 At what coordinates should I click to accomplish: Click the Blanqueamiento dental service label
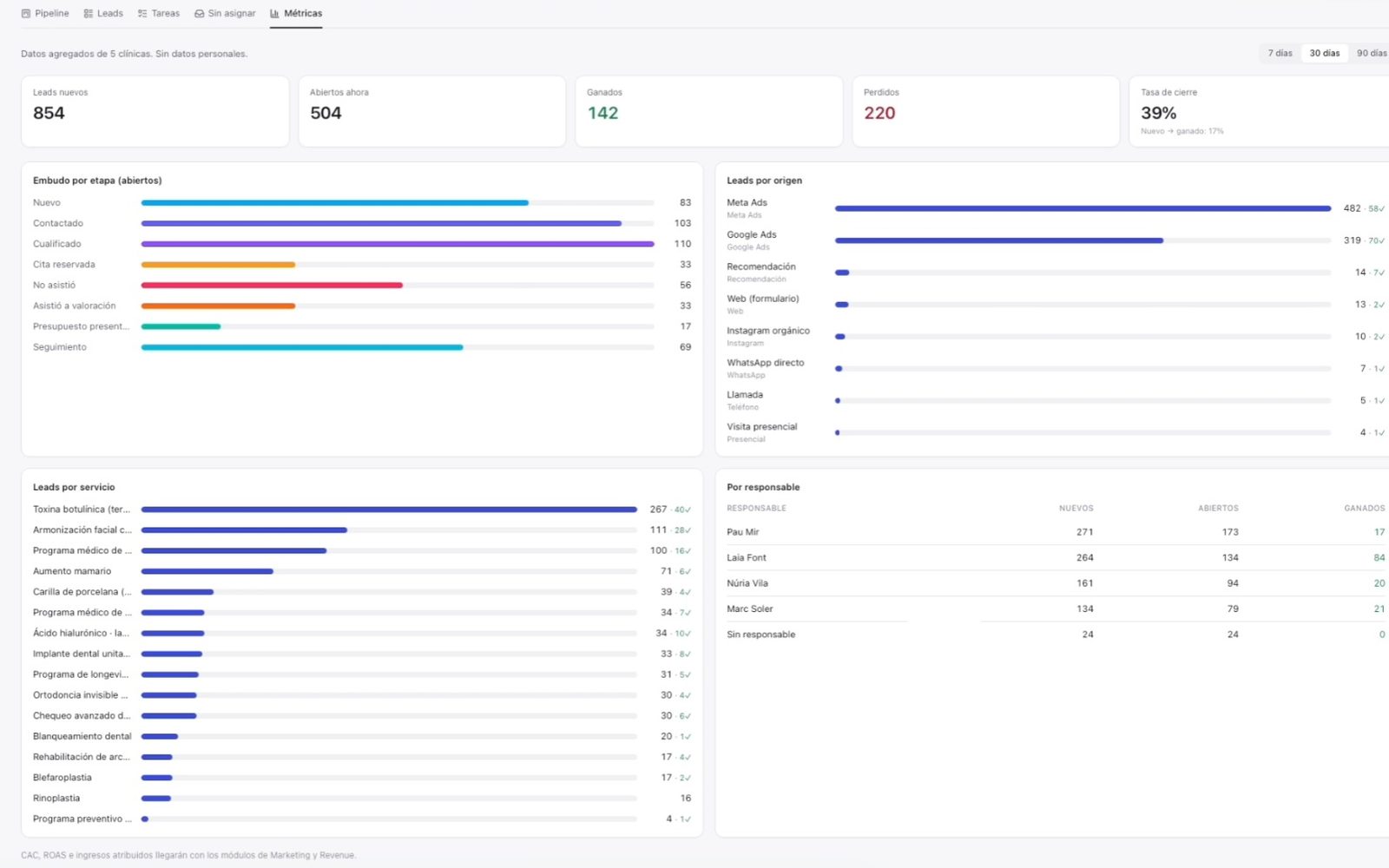[82, 736]
